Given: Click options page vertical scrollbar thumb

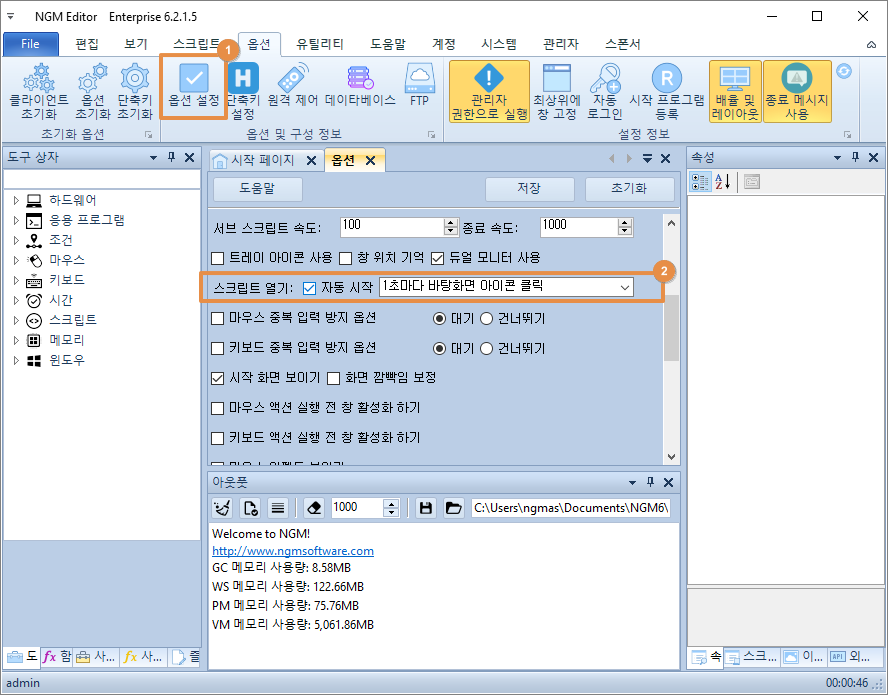Looking at the screenshot, I should pyautogui.click(x=671, y=327).
